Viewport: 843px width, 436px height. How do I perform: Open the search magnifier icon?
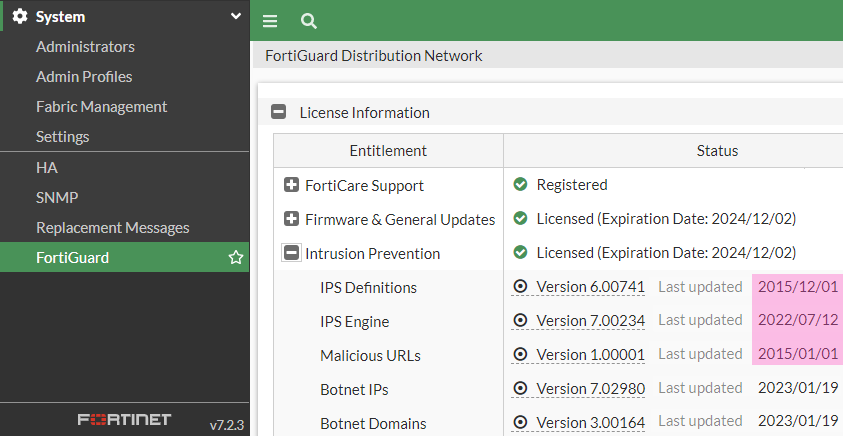[x=308, y=21]
